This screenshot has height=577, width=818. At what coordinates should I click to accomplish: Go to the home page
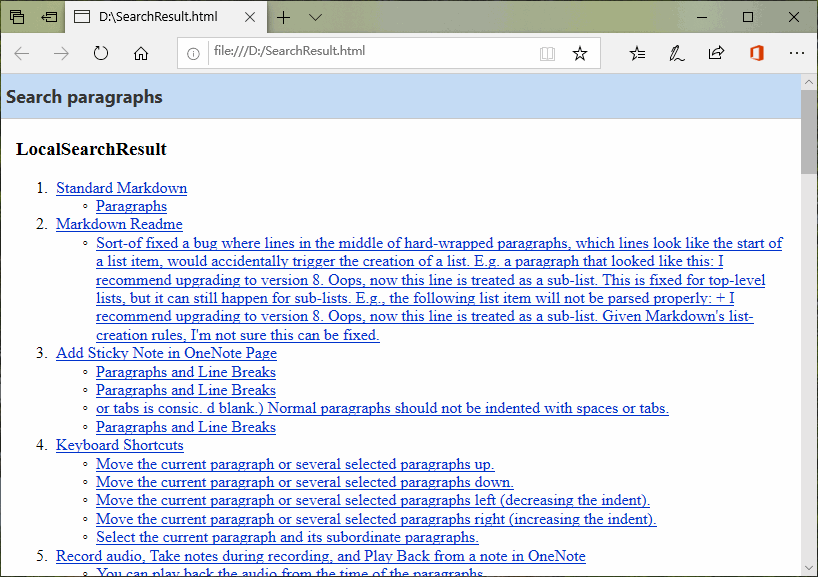tap(141, 53)
